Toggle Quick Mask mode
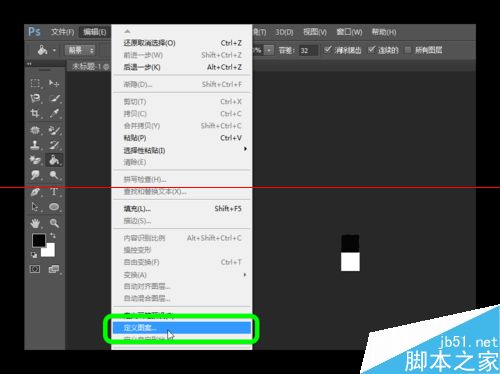The width and height of the screenshot is (500, 374). (x=35, y=269)
